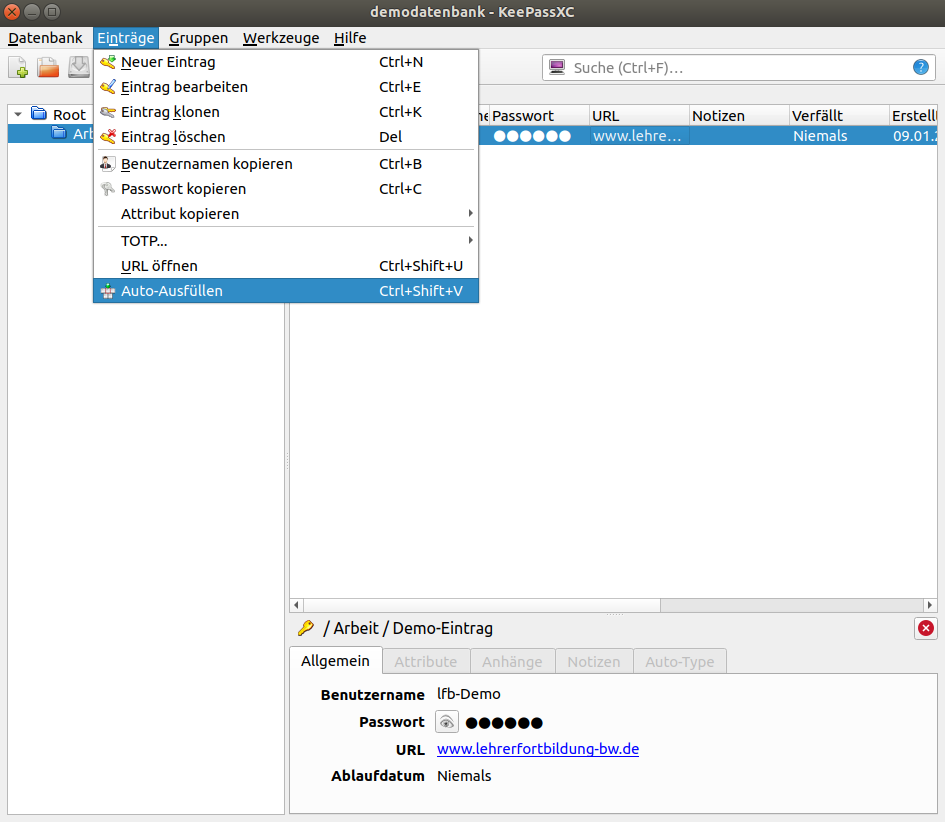Click the save database toolbar icon
This screenshot has height=822, width=945.
click(x=78, y=68)
